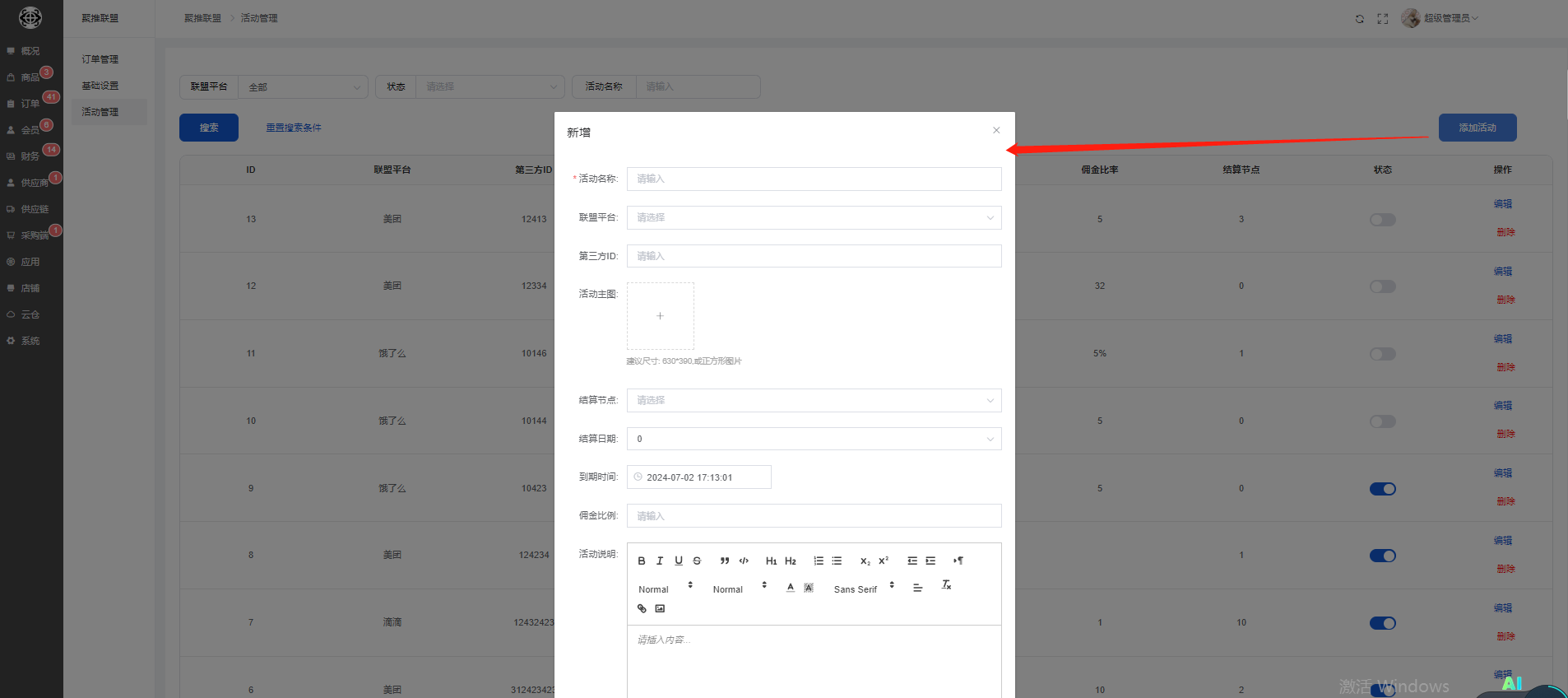Image resolution: width=1568 pixels, height=698 pixels.
Task: Open the text color picker in editor
Action: tap(791, 588)
